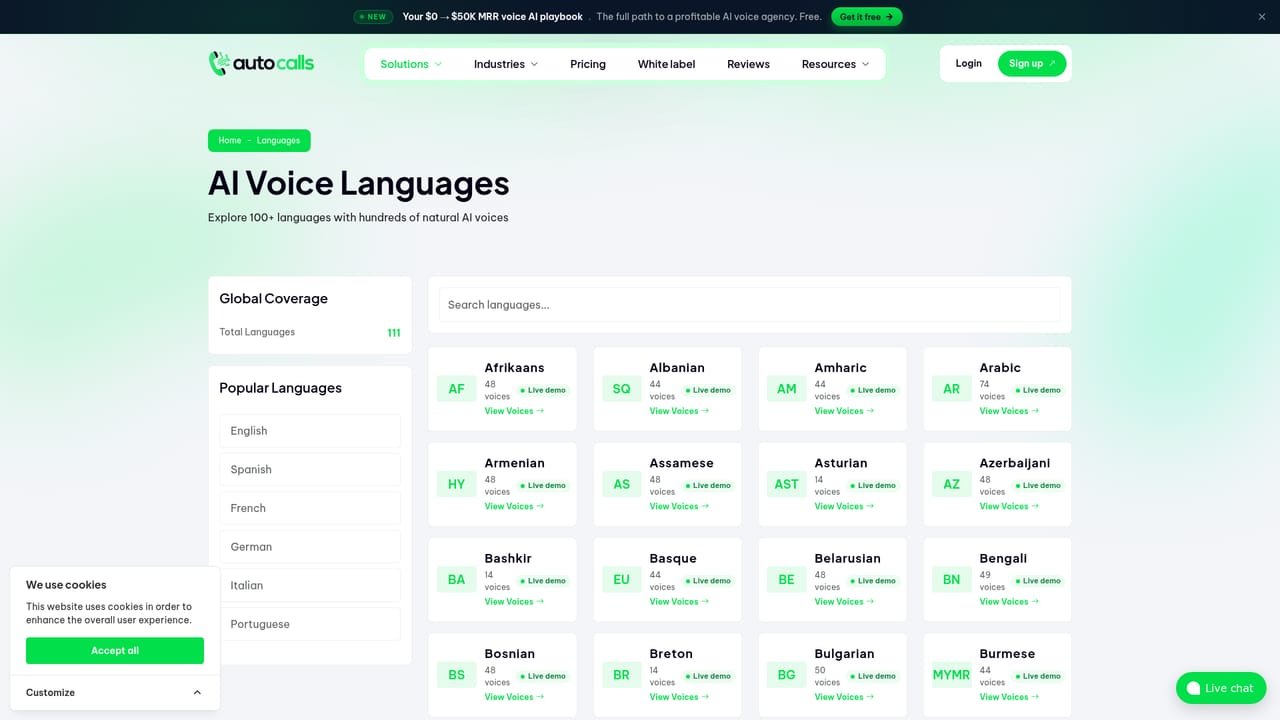1280x720 pixels.
Task: Open the White label page
Action: (x=666, y=64)
